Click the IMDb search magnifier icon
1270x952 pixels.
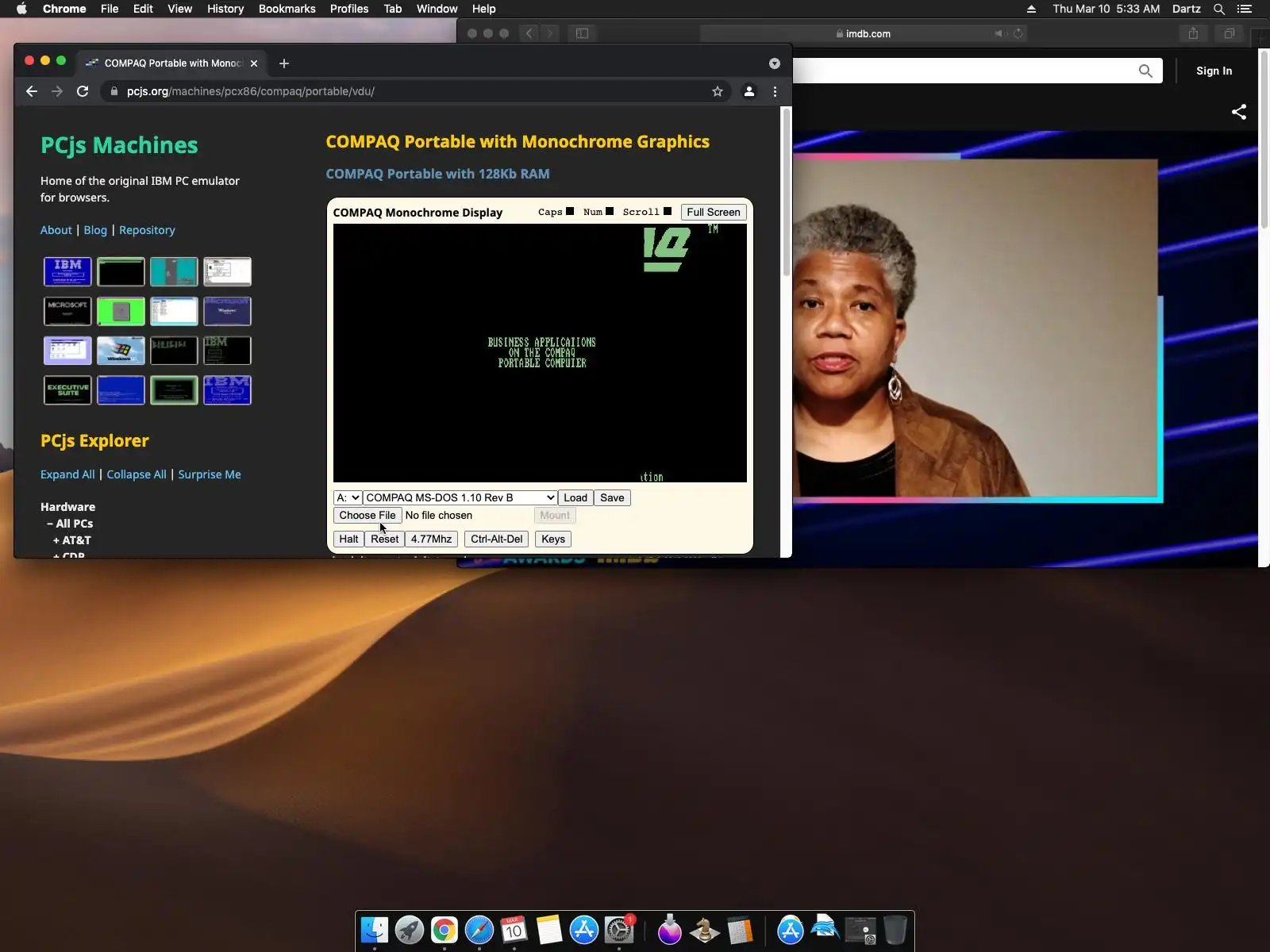click(1145, 71)
